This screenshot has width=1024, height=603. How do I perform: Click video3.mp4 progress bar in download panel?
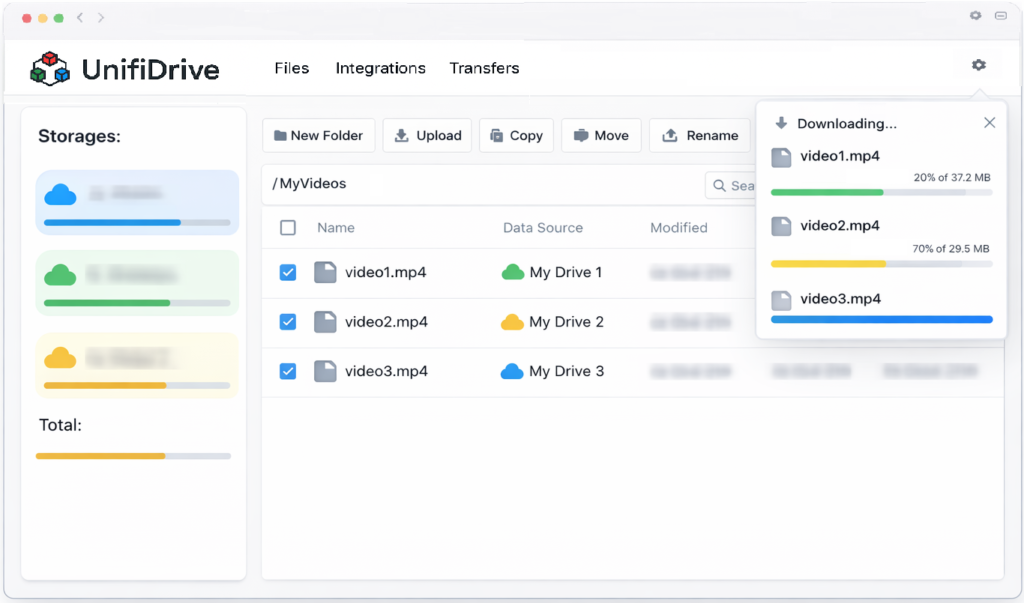[x=881, y=319]
